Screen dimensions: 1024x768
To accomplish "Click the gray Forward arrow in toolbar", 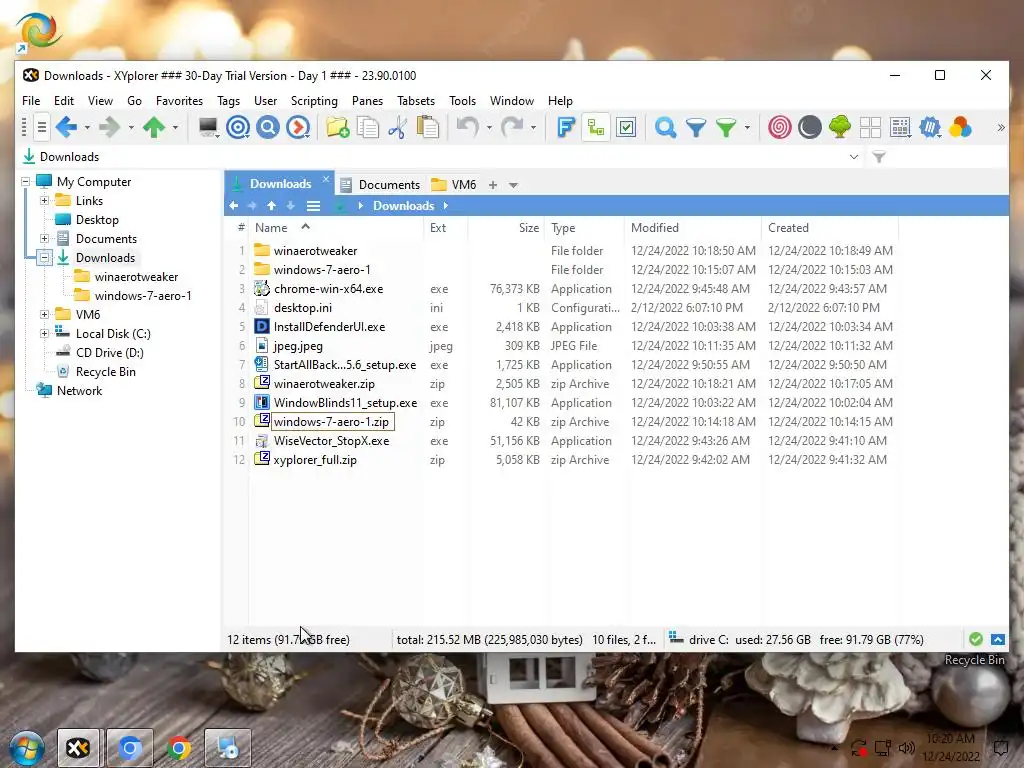I will (110, 127).
